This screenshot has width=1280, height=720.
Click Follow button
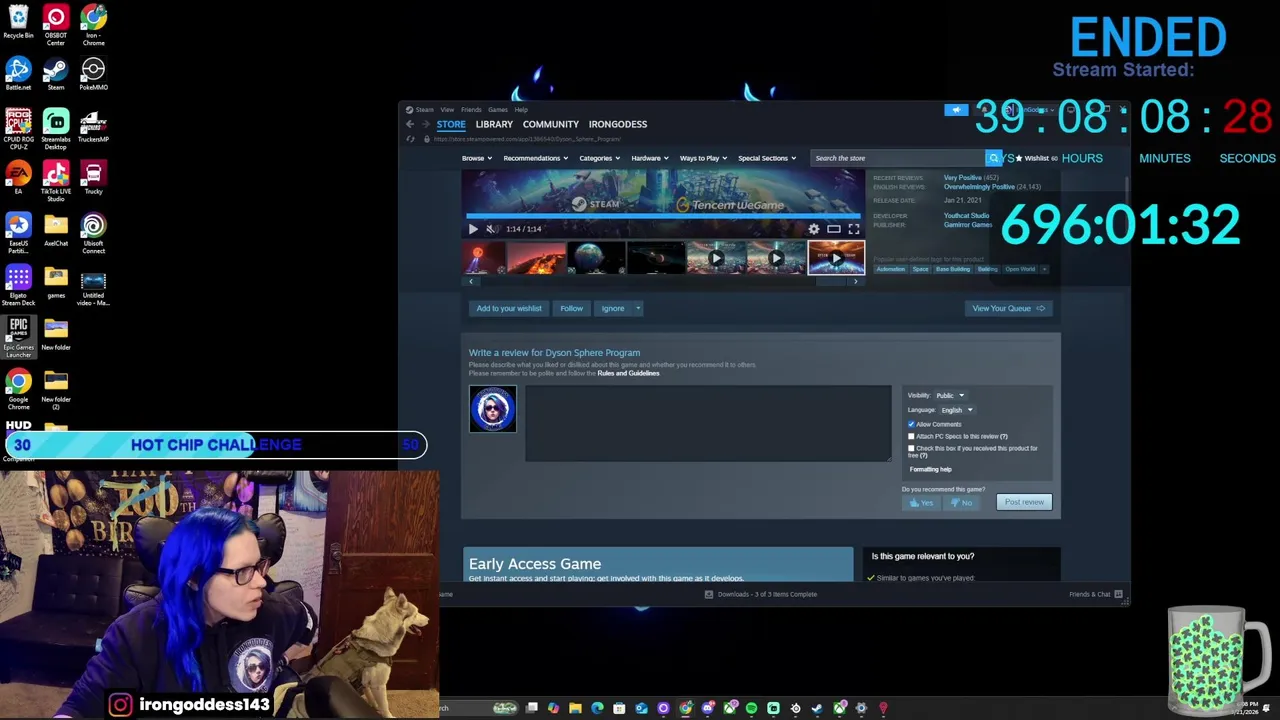(x=571, y=308)
